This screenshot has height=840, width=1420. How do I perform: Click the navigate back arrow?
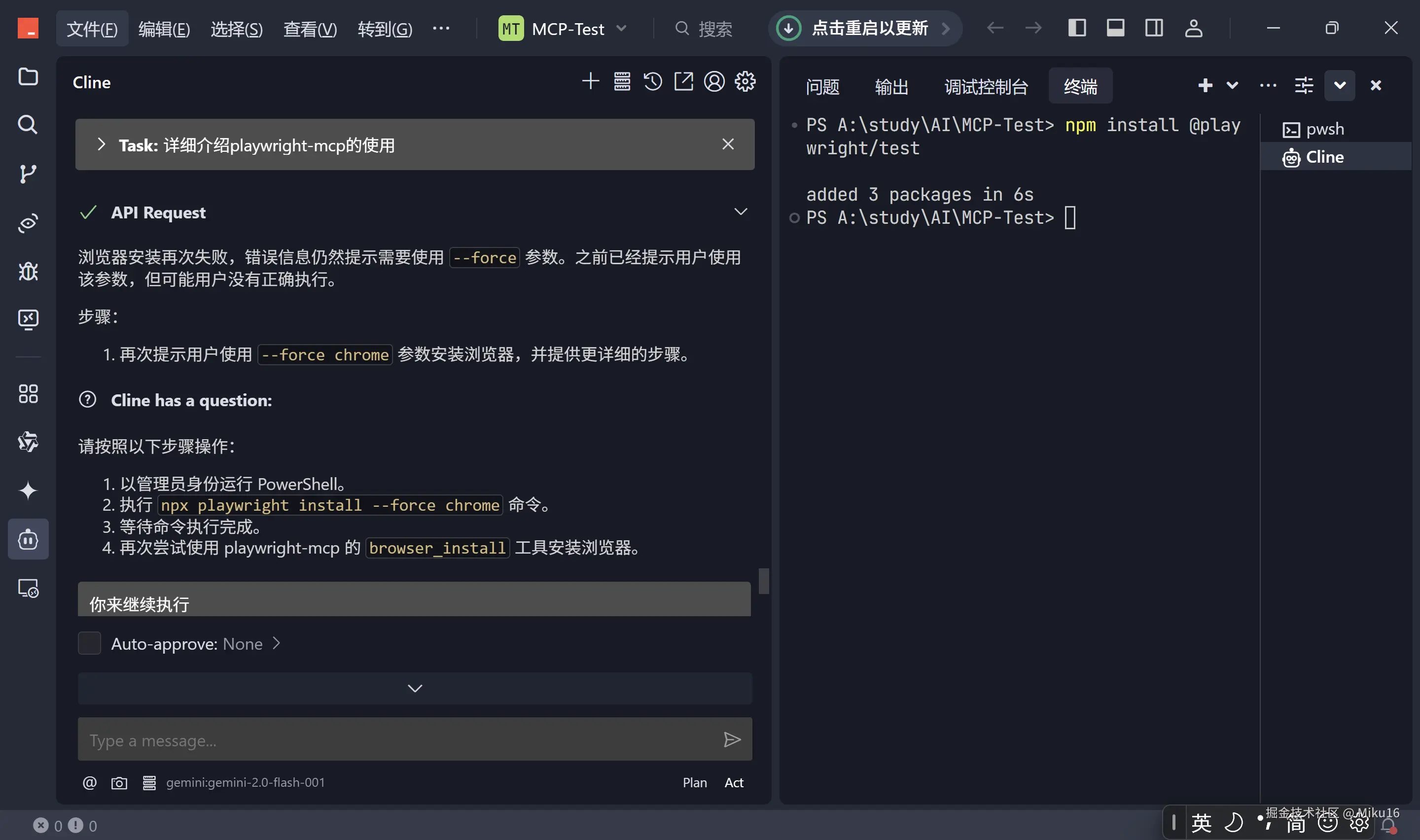point(995,28)
